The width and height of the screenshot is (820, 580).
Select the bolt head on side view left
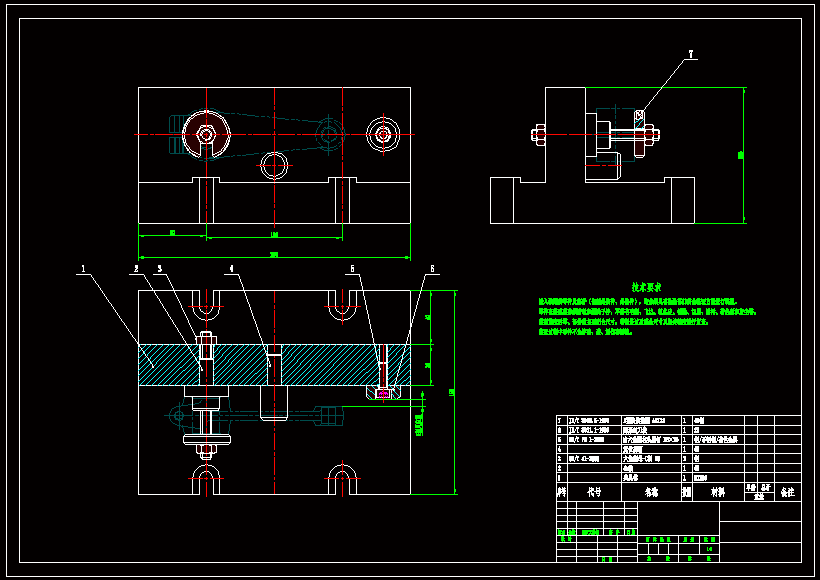pyautogui.click(x=538, y=133)
